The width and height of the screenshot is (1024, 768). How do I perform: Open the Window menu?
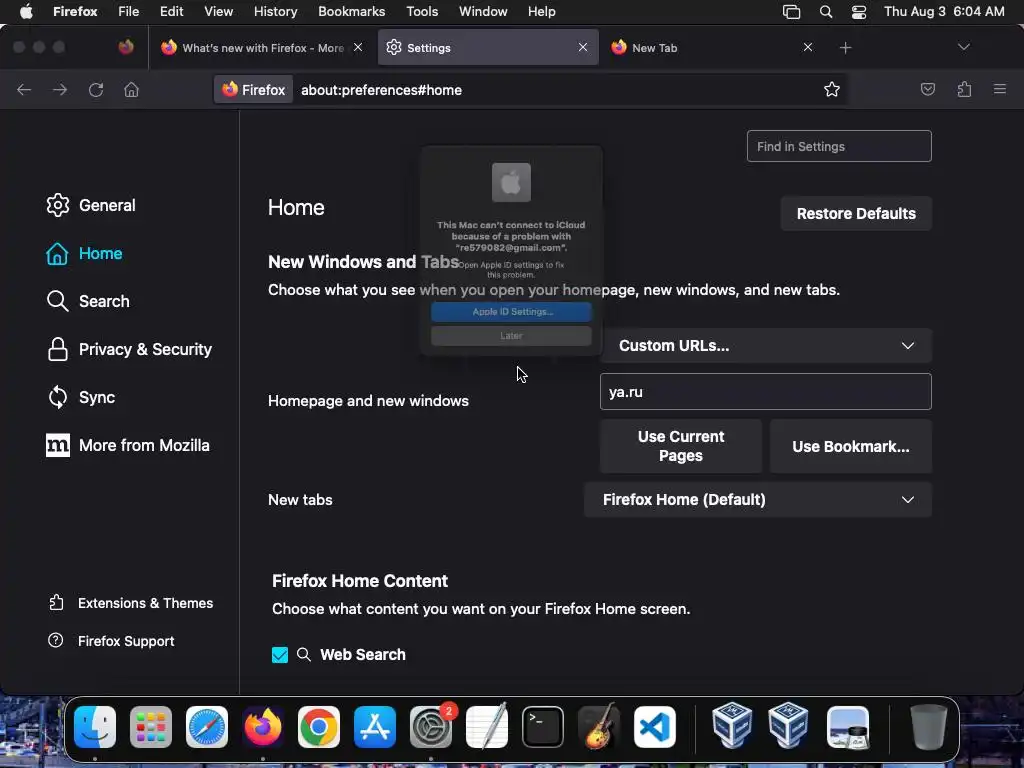483,11
